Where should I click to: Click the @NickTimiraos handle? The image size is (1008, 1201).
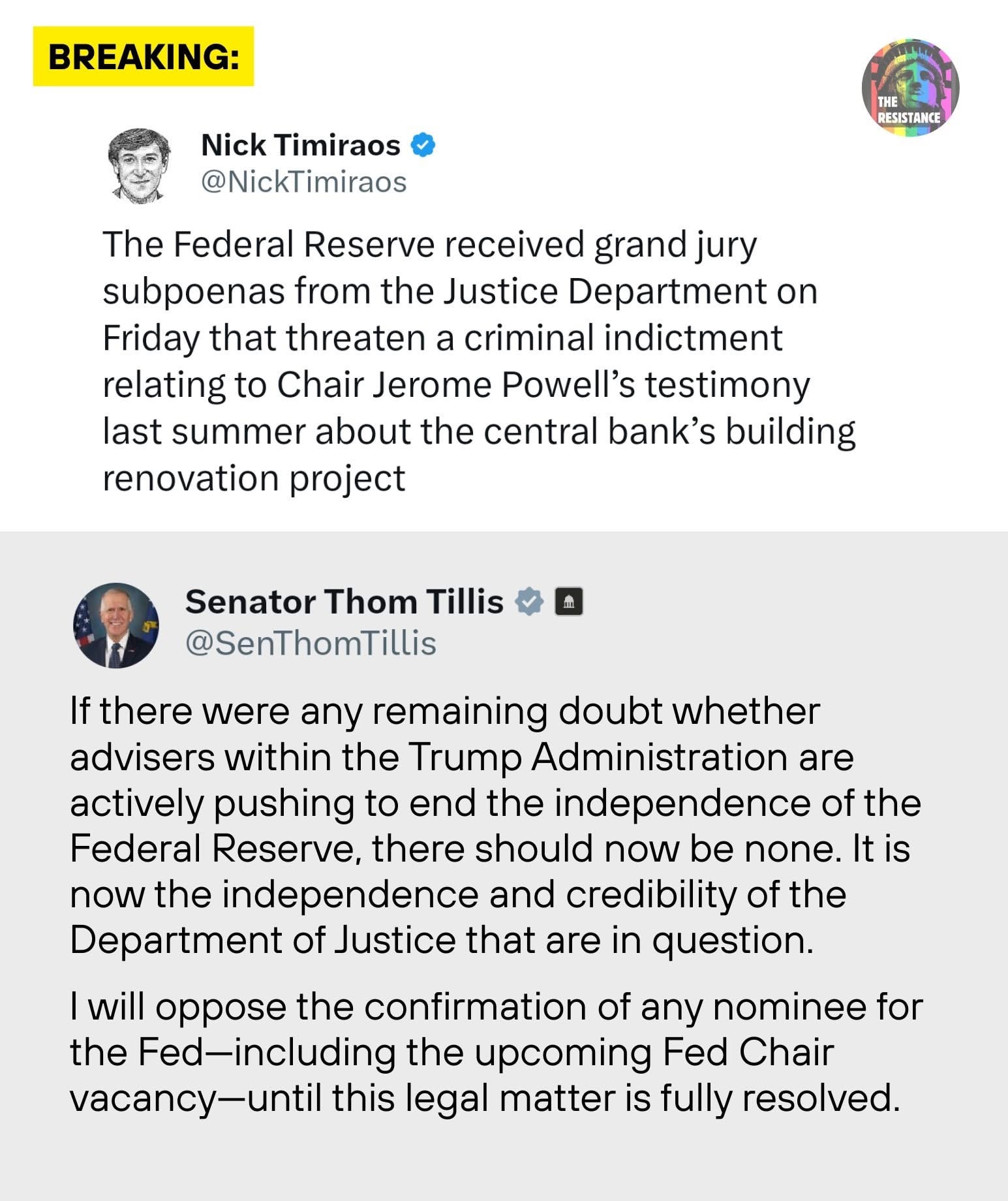304,182
